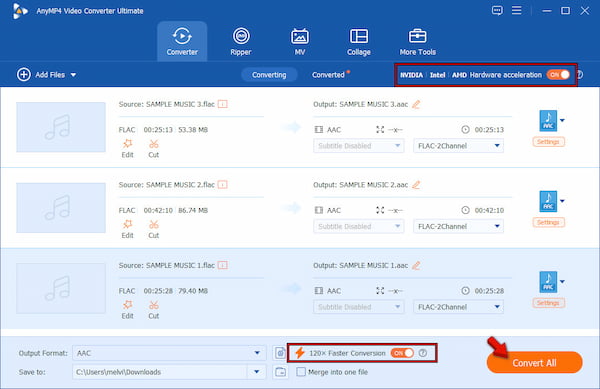
Task: Open FLAC-2Channel dropdown for SAMPLE MUSIC 2
Action: [458, 226]
